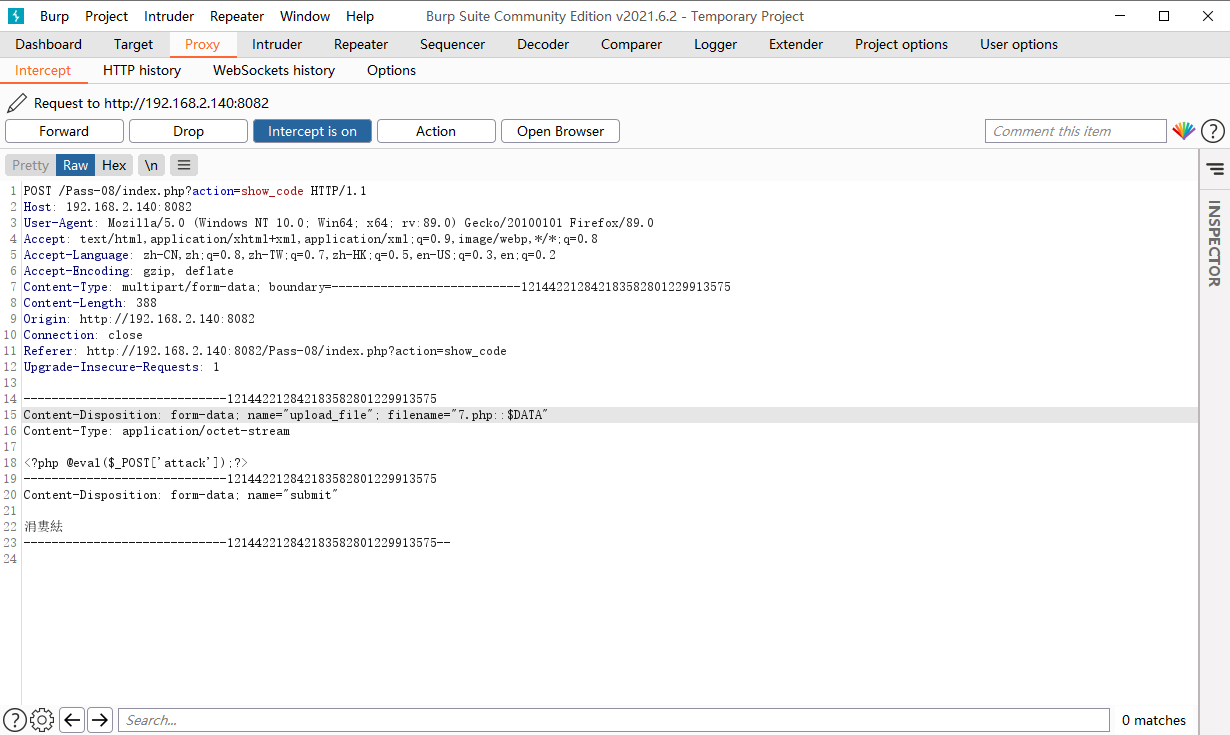Click the Connection: close line
The height and width of the screenshot is (735, 1230).
point(83,335)
